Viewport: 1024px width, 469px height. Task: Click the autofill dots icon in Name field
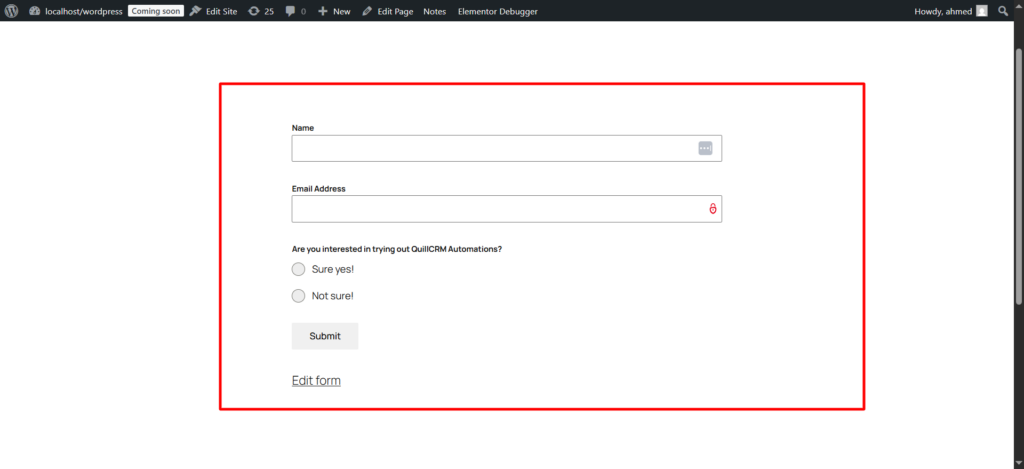(705, 148)
